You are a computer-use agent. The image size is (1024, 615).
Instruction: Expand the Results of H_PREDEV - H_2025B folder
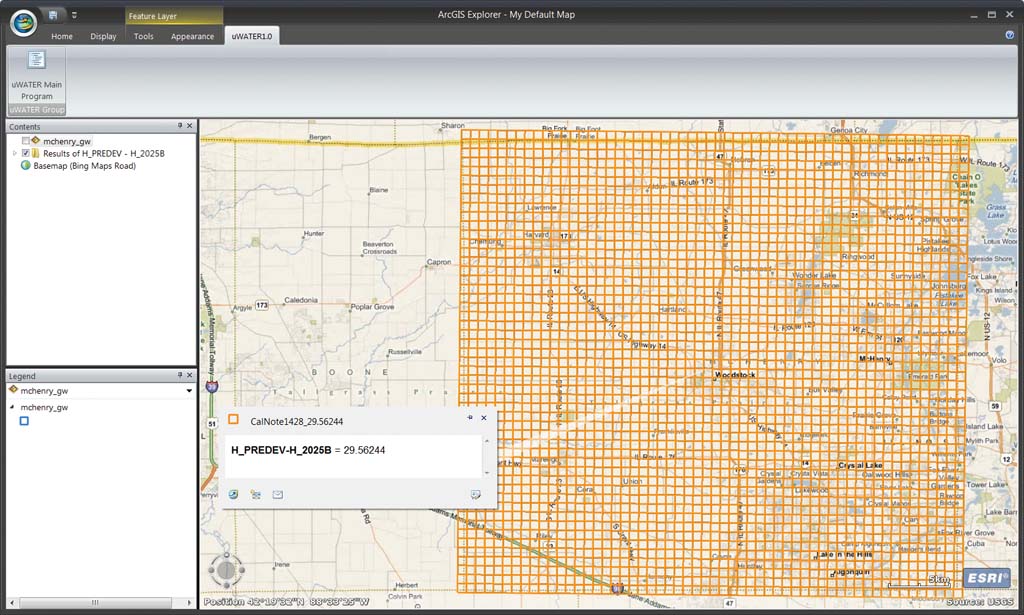[x=14, y=153]
